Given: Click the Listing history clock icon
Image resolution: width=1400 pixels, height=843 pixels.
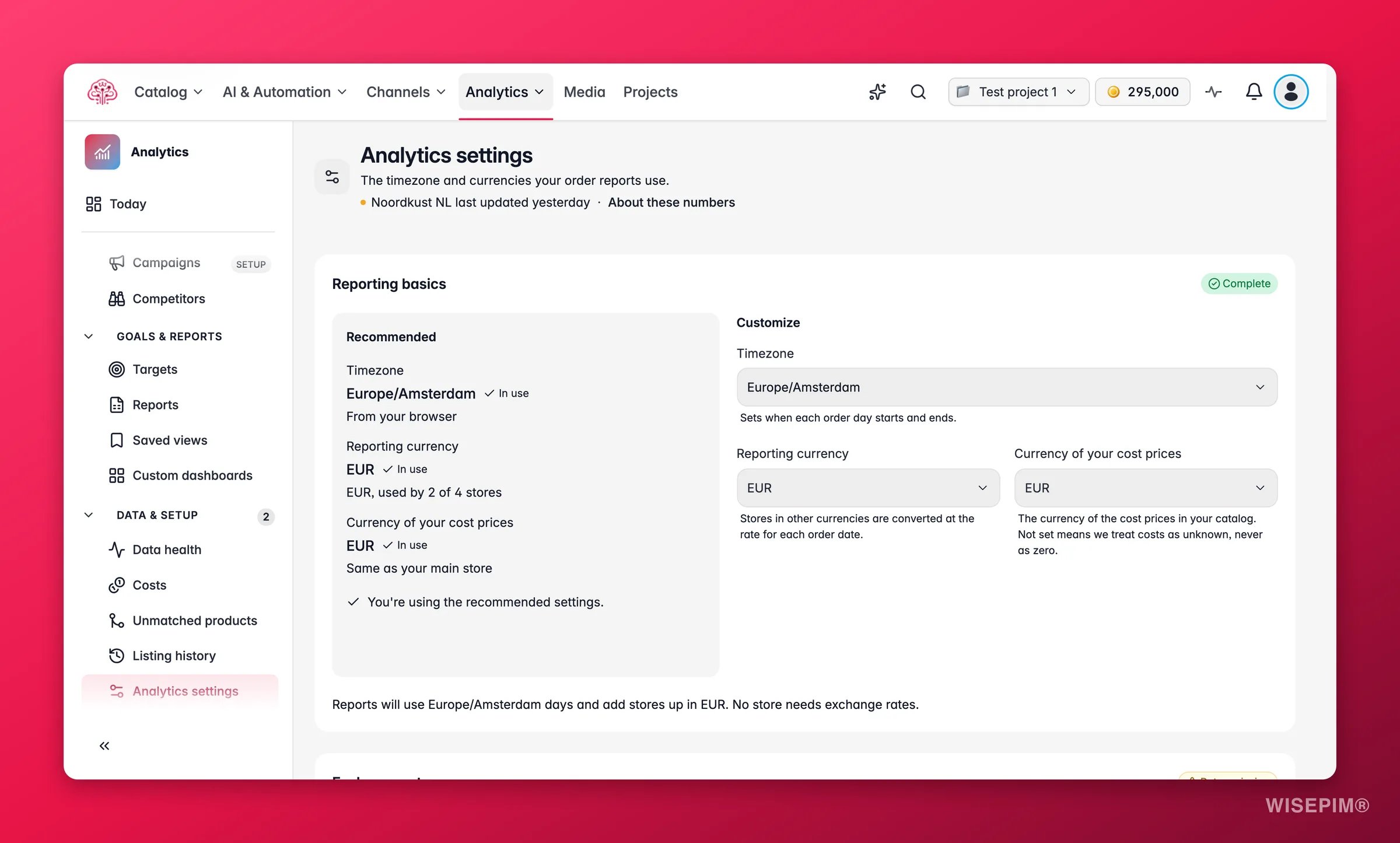Looking at the screenshot, I should tap(117, 656).
